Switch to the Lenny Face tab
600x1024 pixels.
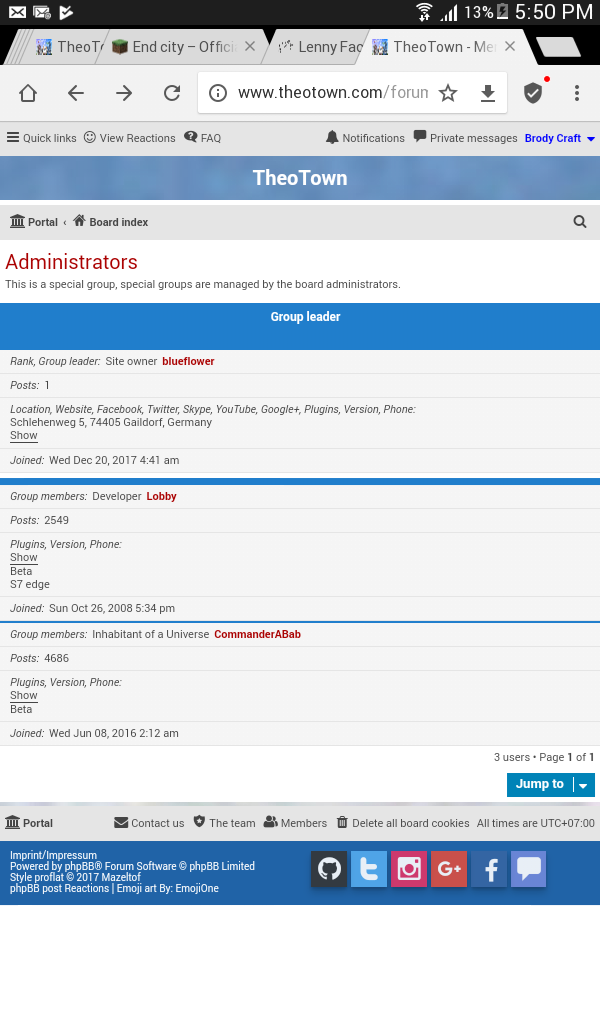[320, 46]
